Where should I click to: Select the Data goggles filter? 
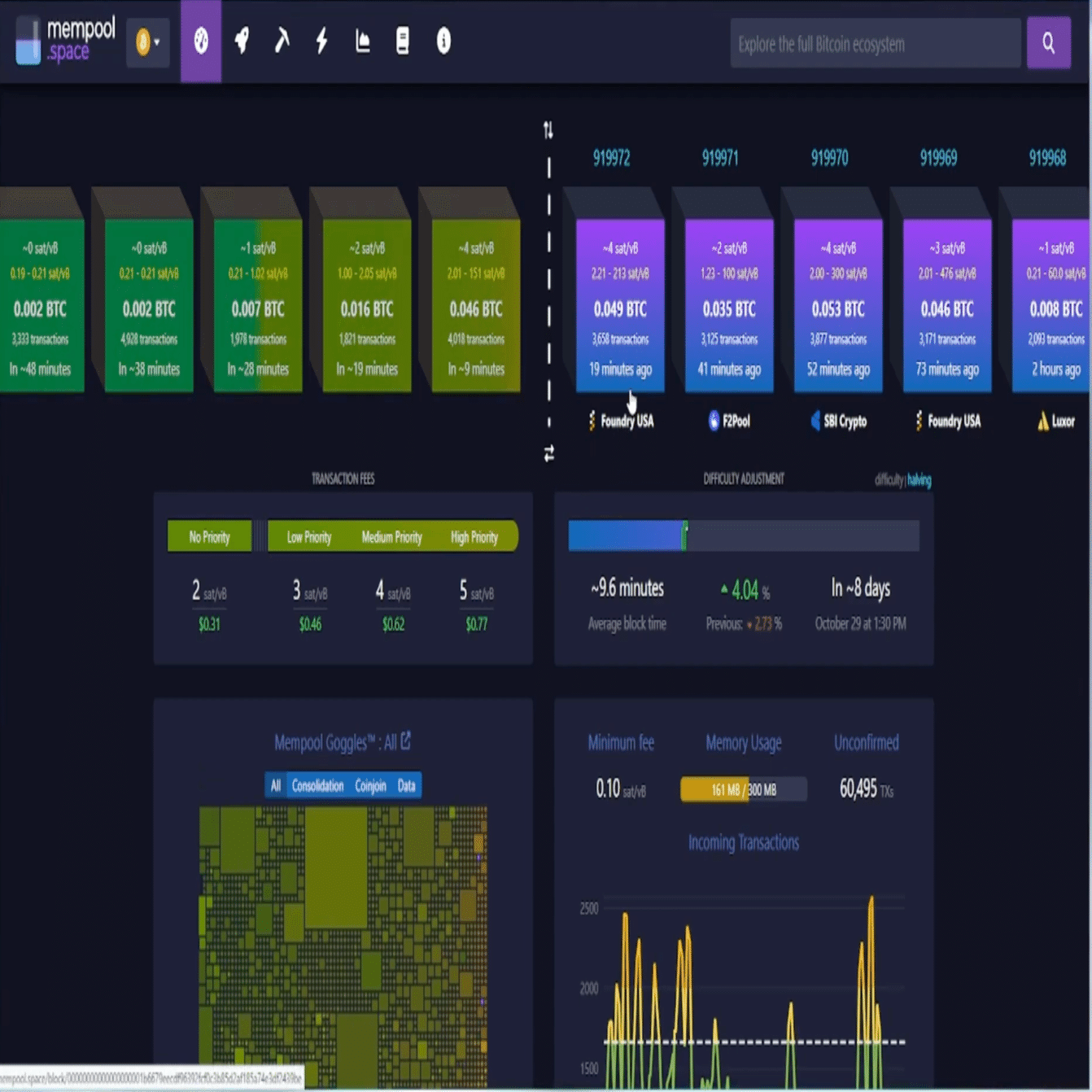(x=407, y=785)
